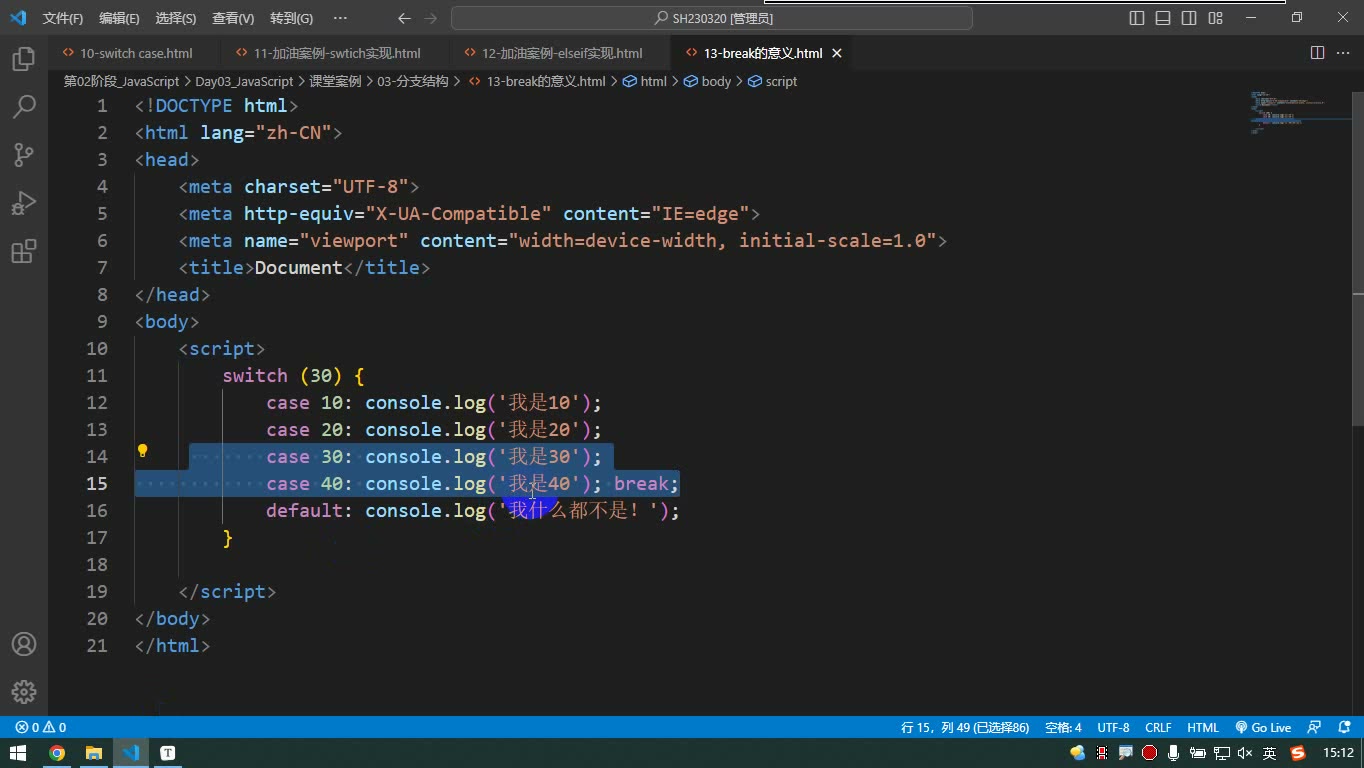Open the notifications bell in status bar
Image resolution: width=1364 pixels, height=768 pixels.
click(x=1343, y=727)
